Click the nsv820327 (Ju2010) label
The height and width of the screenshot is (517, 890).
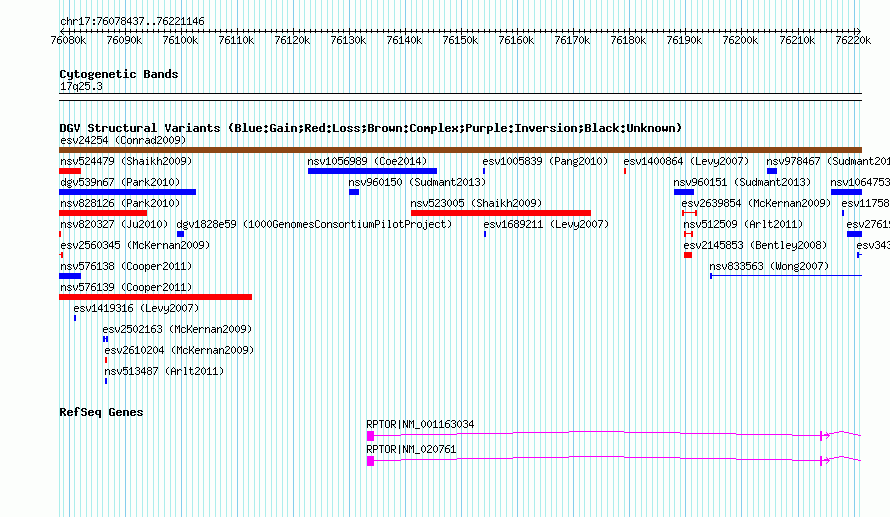[114, 224]
